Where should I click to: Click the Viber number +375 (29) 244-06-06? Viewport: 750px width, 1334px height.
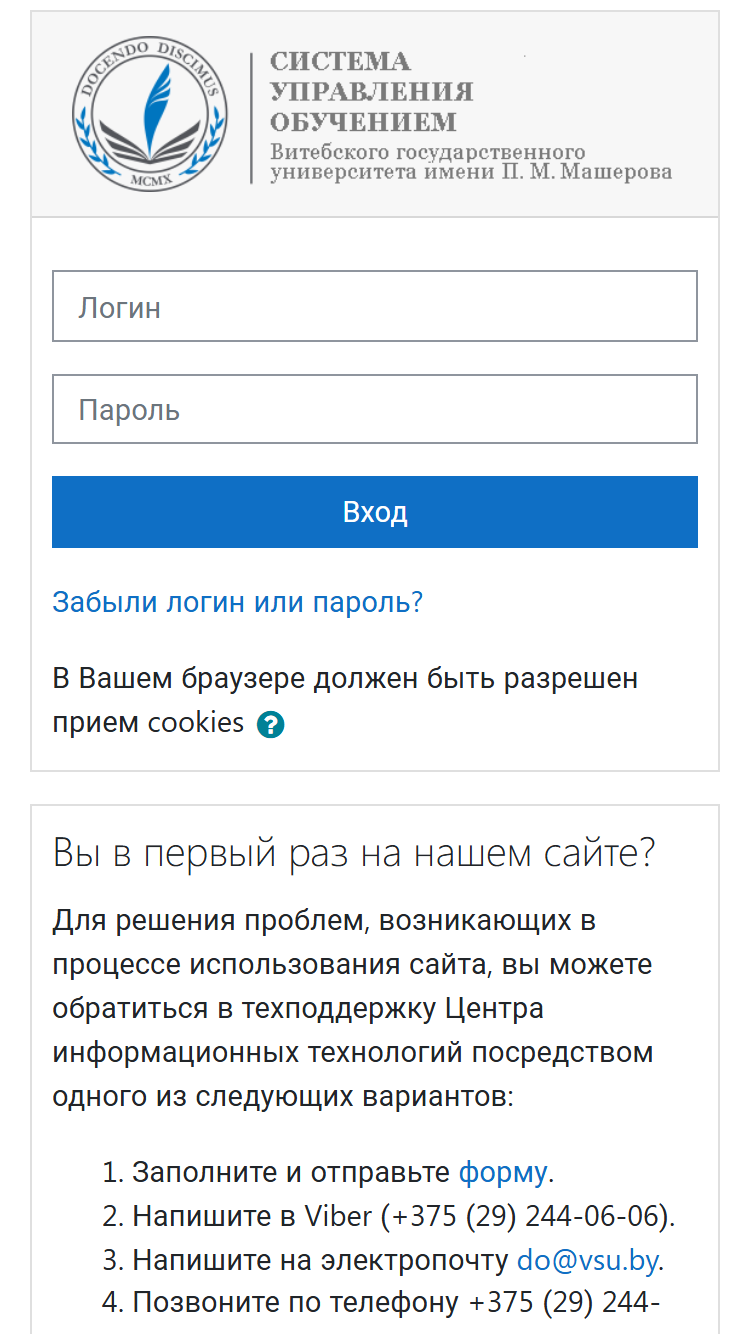(x=527, y=1216)
